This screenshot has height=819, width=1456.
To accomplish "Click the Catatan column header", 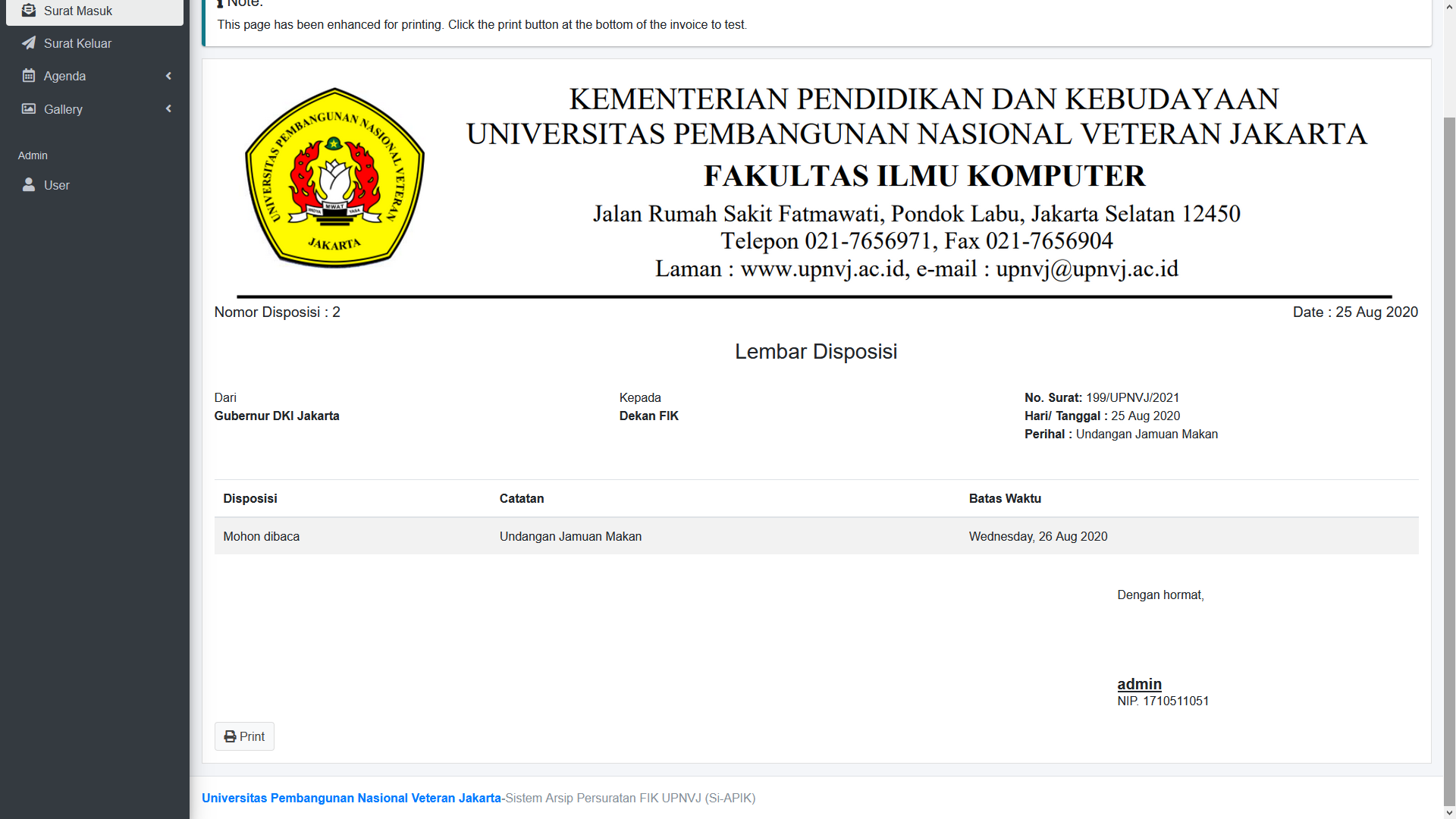I will pos(522,499).
